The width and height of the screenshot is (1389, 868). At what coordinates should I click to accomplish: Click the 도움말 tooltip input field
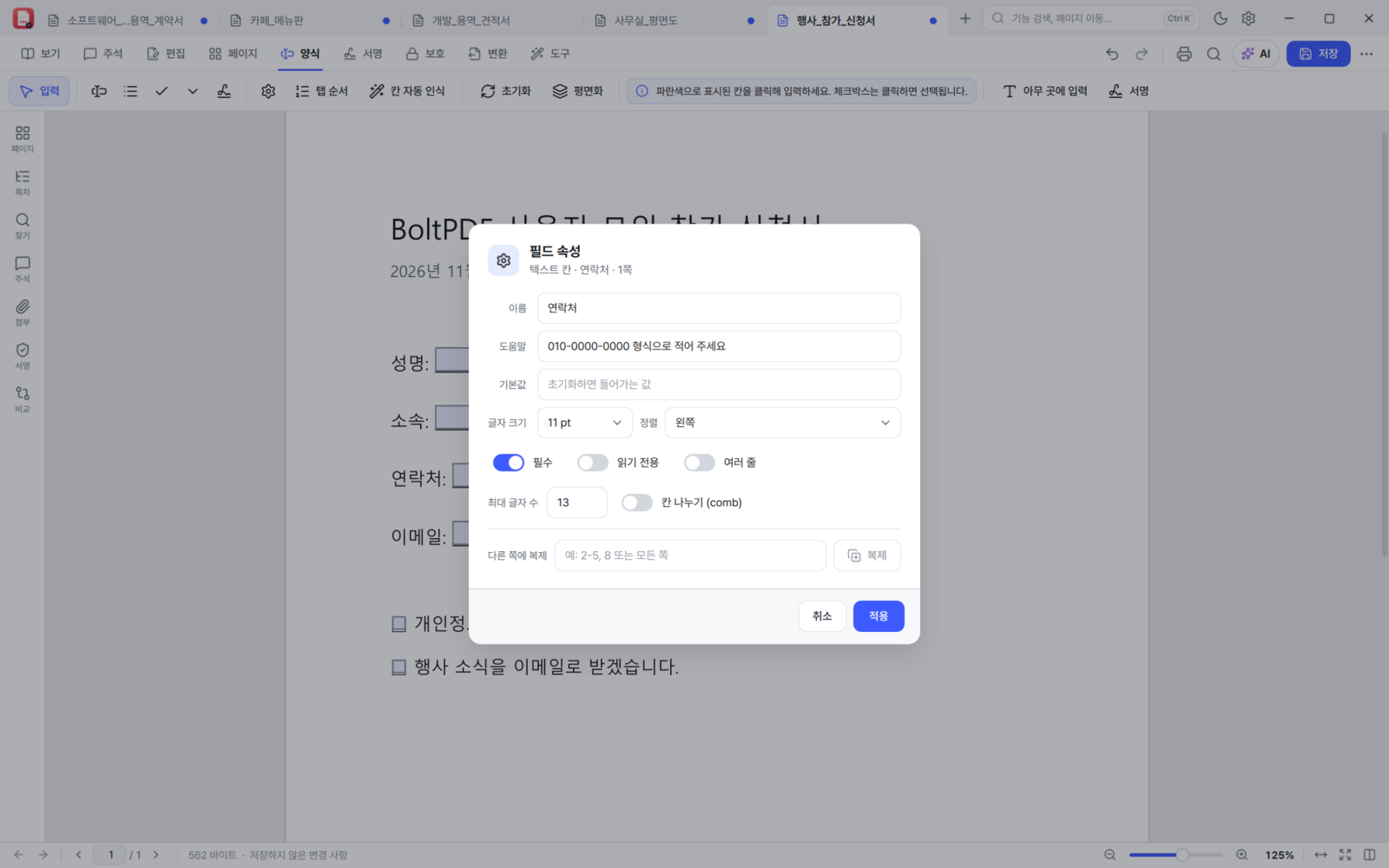point(719,346)
